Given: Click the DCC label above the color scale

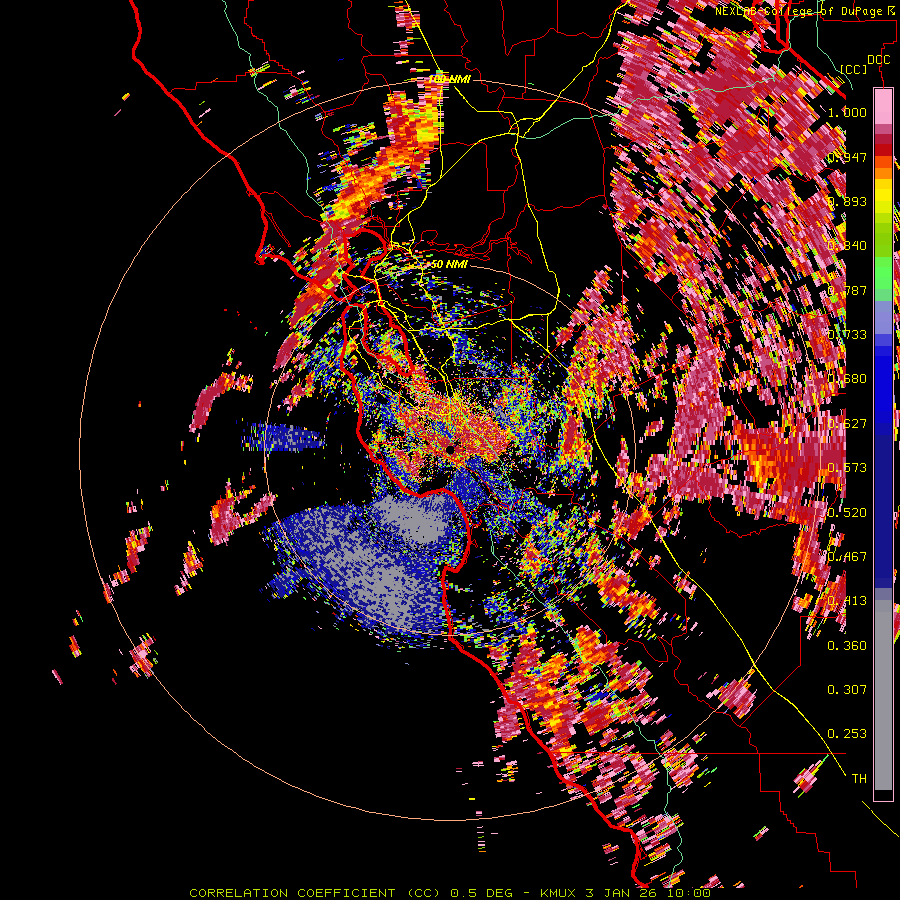Looking at the screenshot, I should [878, 60].
